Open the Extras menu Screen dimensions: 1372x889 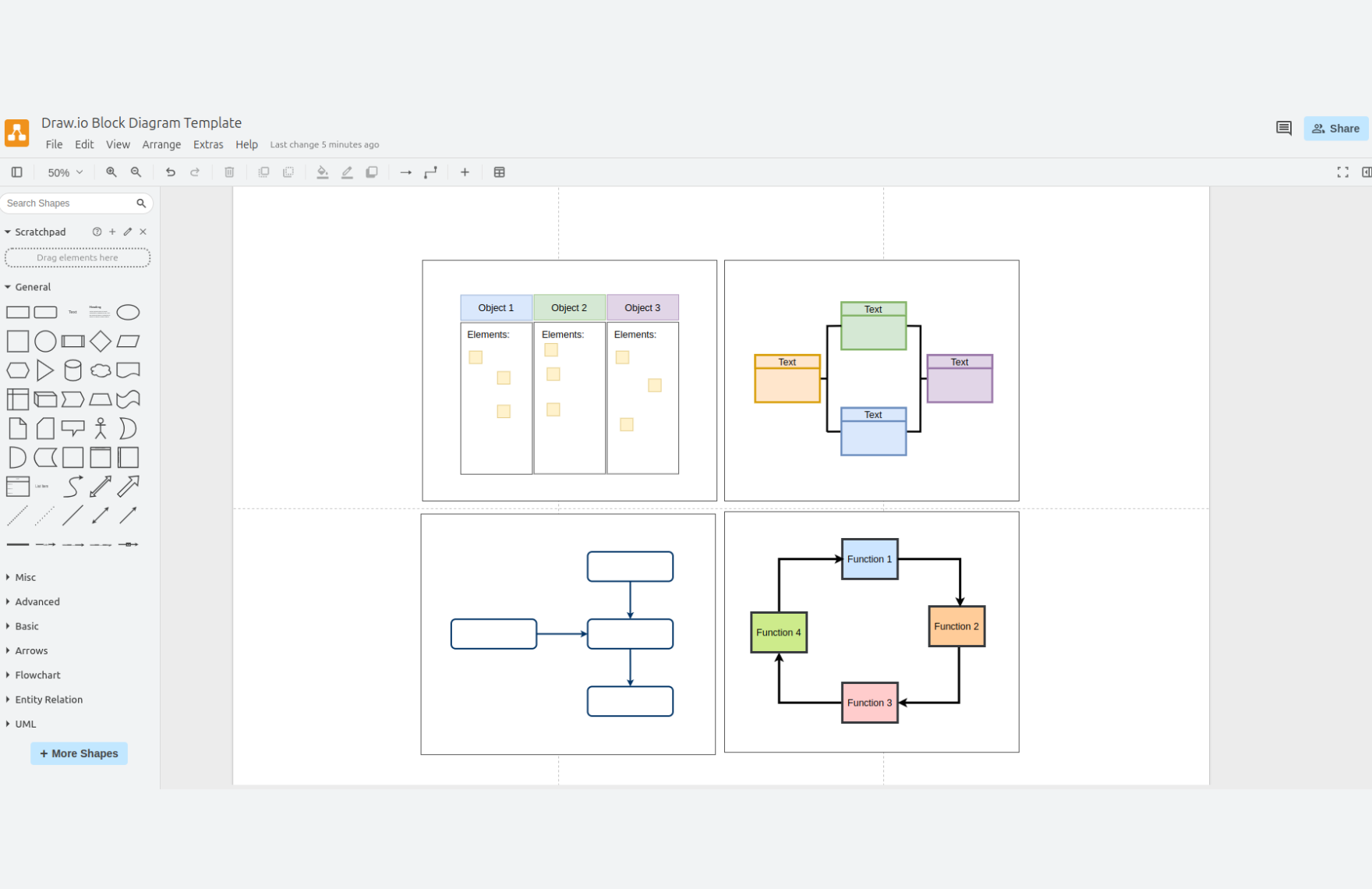(x=208, y=145)
